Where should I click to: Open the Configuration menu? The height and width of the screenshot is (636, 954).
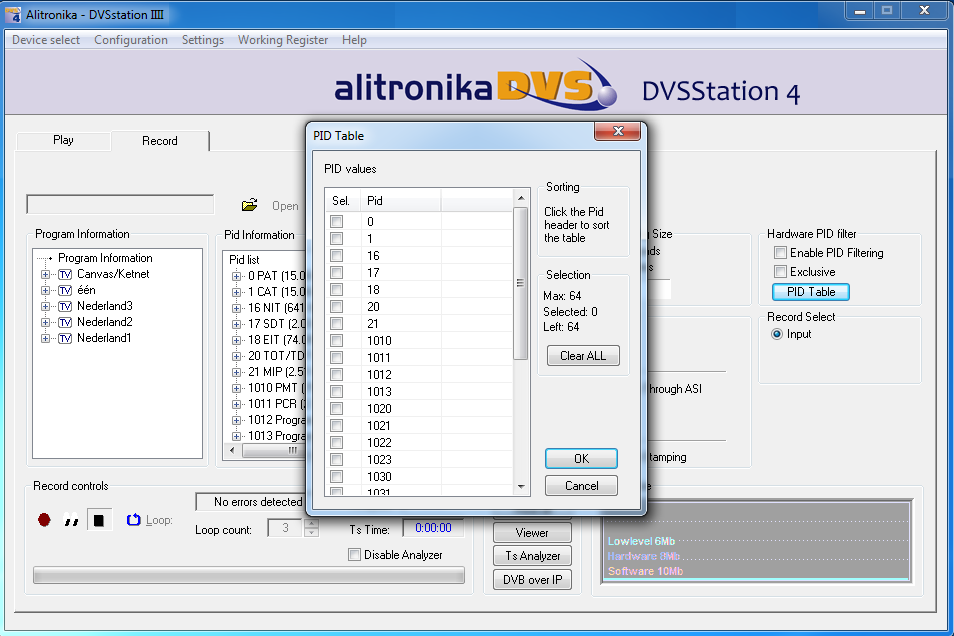[x=131, y=40]
